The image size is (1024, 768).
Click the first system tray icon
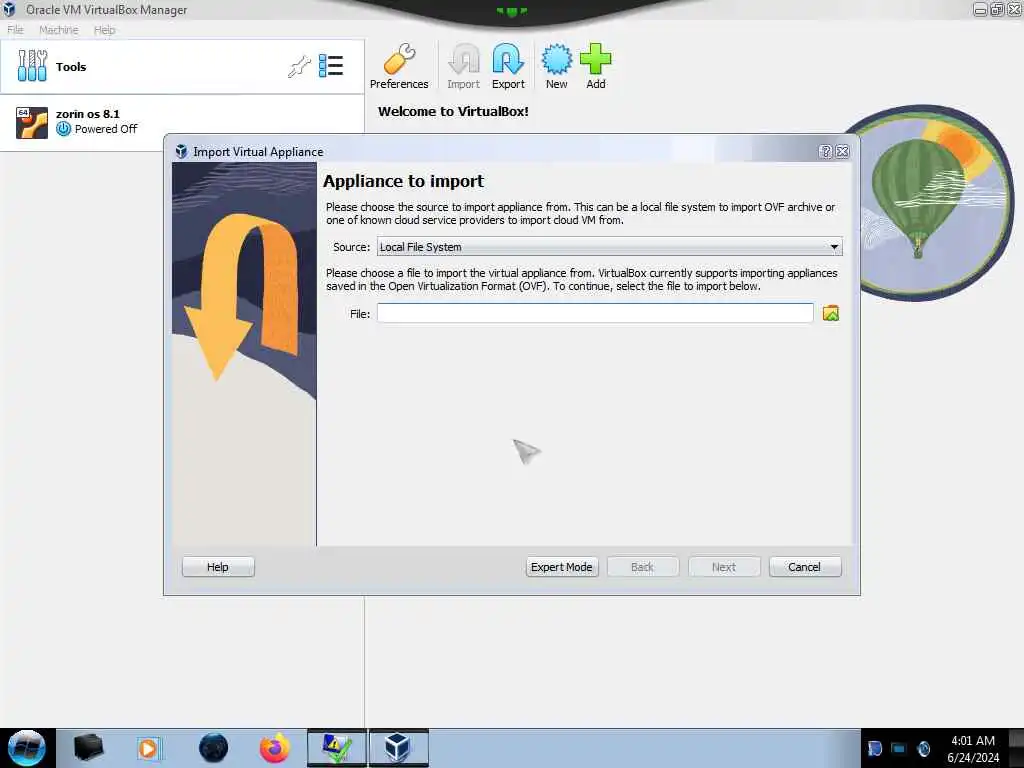[874, 748]
